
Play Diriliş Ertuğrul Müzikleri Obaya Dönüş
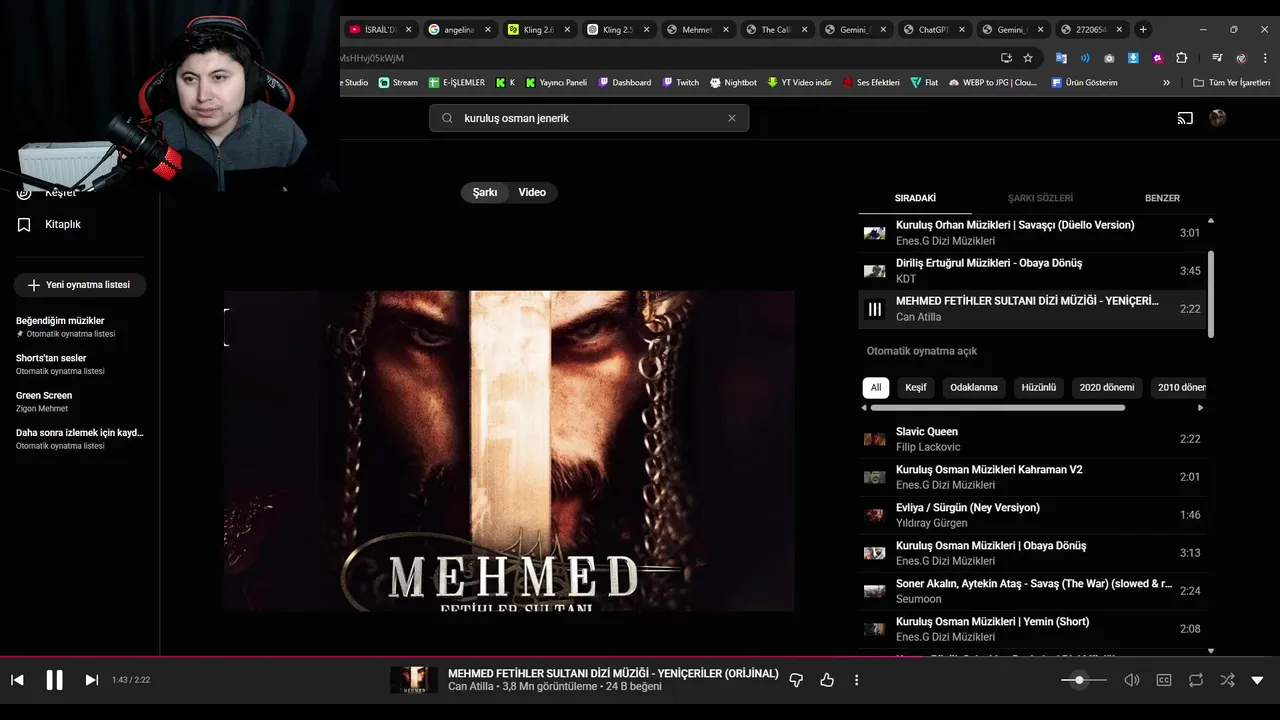(1032, 271)
